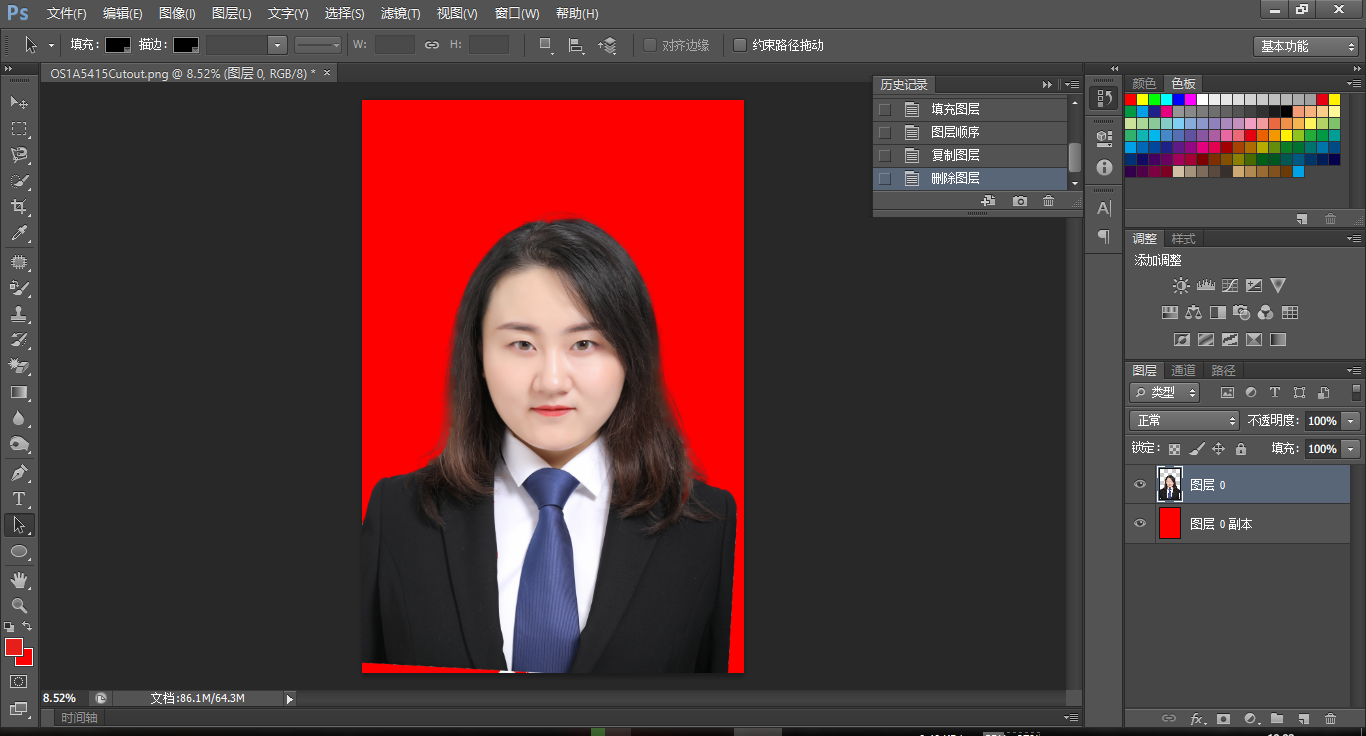Switch to the 通道 tab

[x=1183, y=369]
